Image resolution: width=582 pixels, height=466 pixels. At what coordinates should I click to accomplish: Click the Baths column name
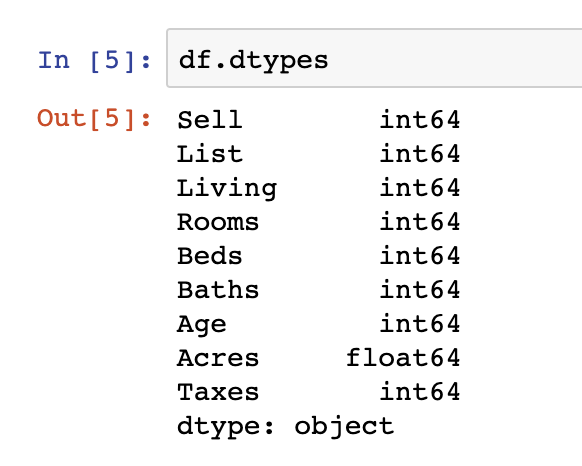[x=218, y=290]
